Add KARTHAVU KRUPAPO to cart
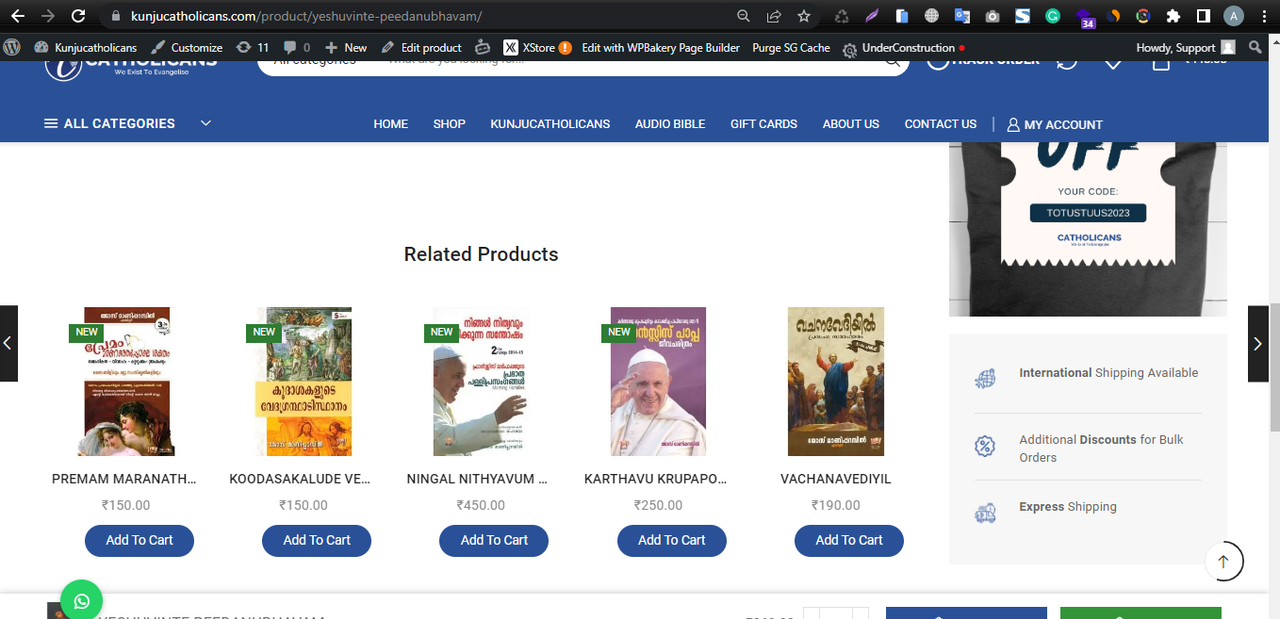This screenshot has width=1280, height=619. click(x=672, y=540)
